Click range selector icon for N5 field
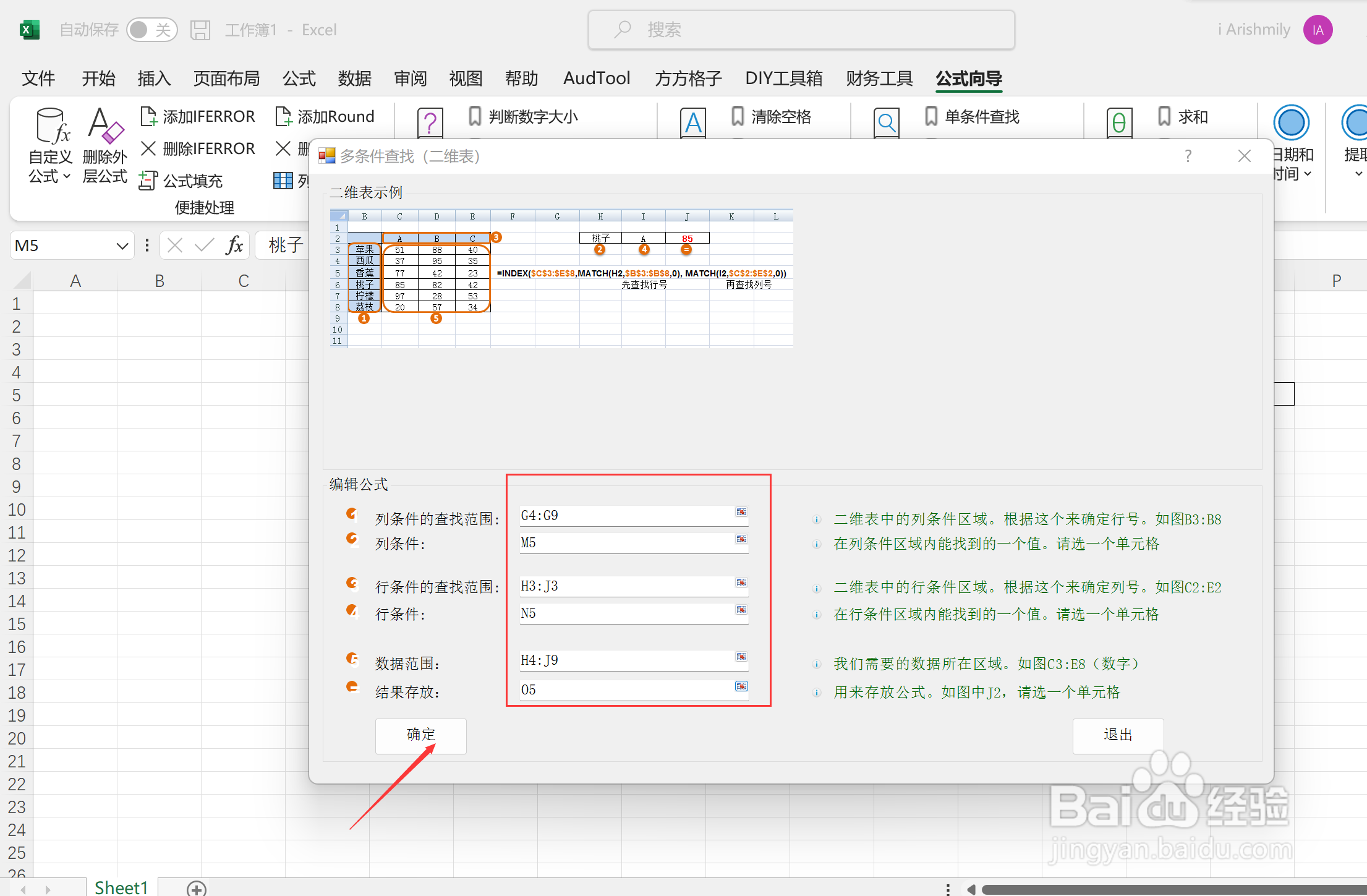This screenshot has height=896, width=1367. [741, 610]
